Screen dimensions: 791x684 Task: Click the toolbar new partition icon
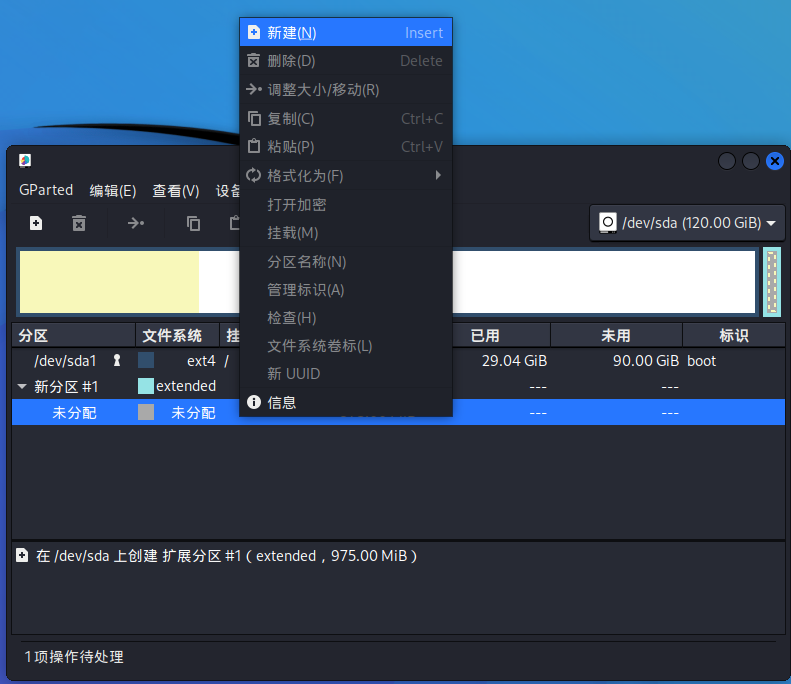point(36,223)
